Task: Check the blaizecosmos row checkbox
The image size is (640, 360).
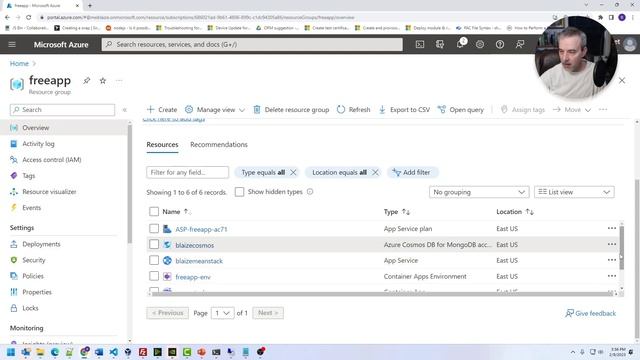Action: tap(154, 244)
